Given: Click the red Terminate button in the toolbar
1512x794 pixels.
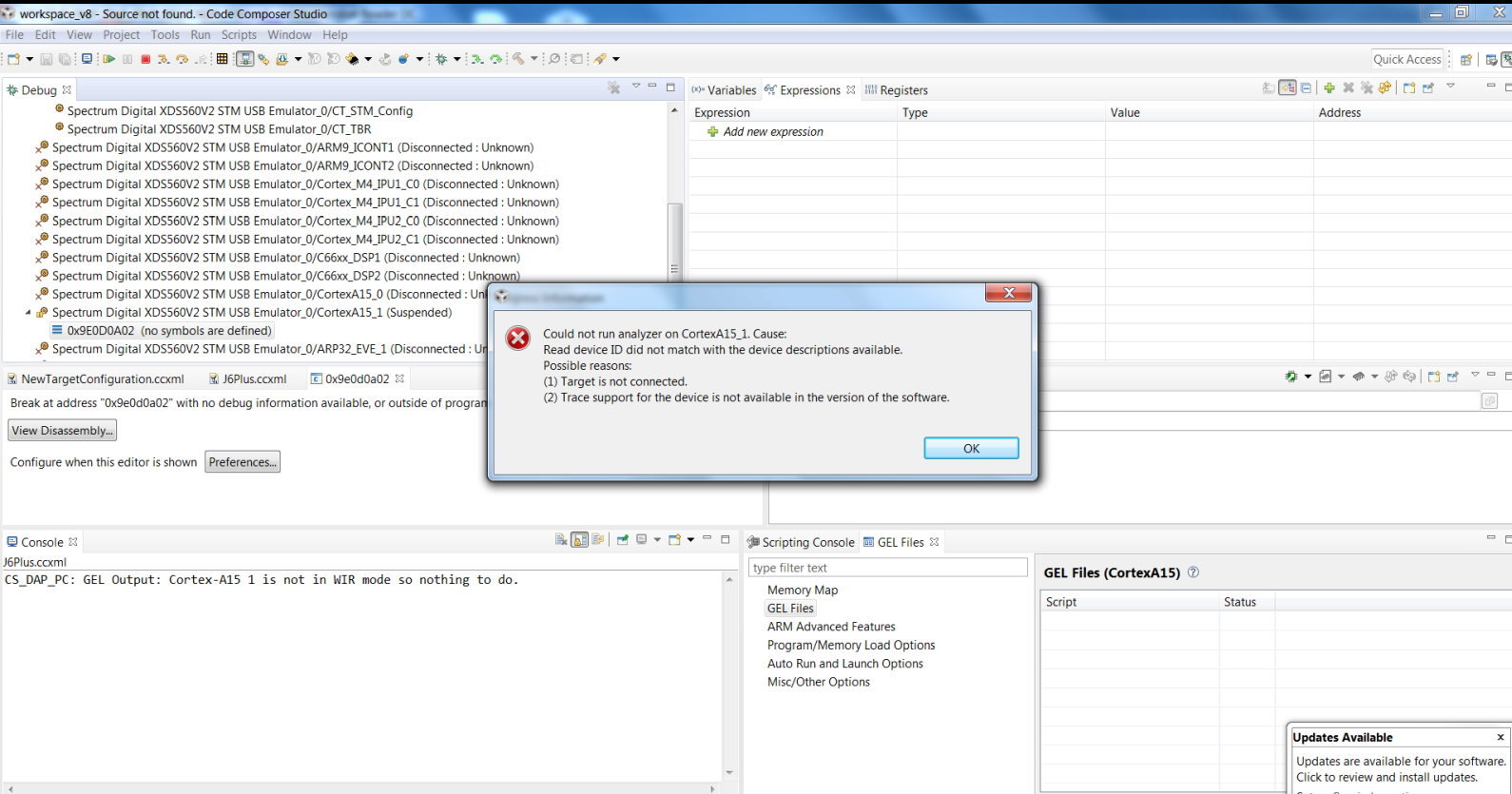Looking at the screenshot, I should point(145,59).
